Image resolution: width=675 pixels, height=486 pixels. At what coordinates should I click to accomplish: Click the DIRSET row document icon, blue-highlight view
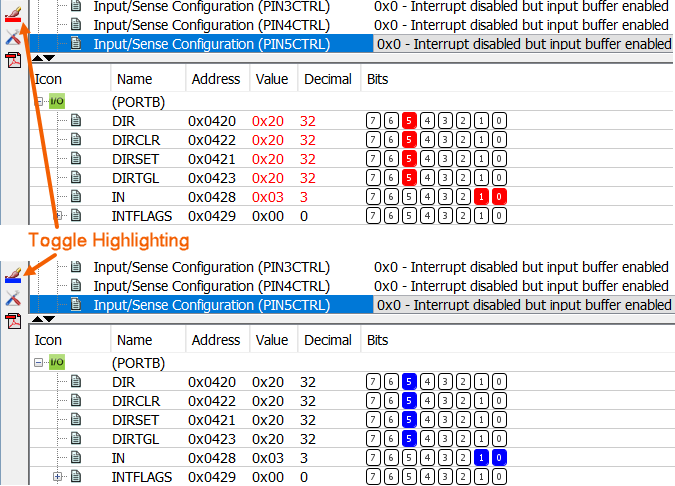pos(76,419)
